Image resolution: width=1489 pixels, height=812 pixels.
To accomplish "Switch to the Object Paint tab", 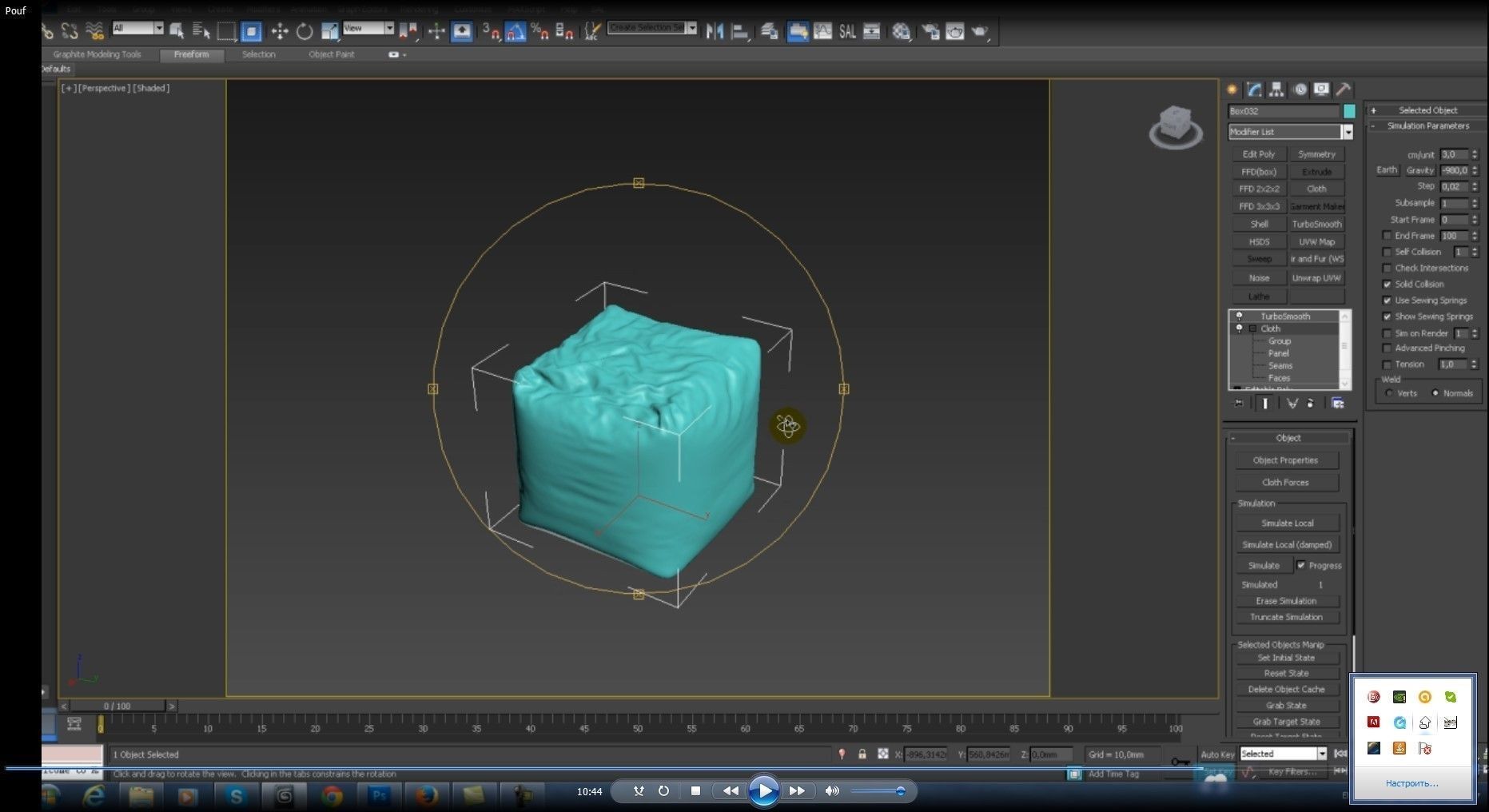I will tap(331, 54).
